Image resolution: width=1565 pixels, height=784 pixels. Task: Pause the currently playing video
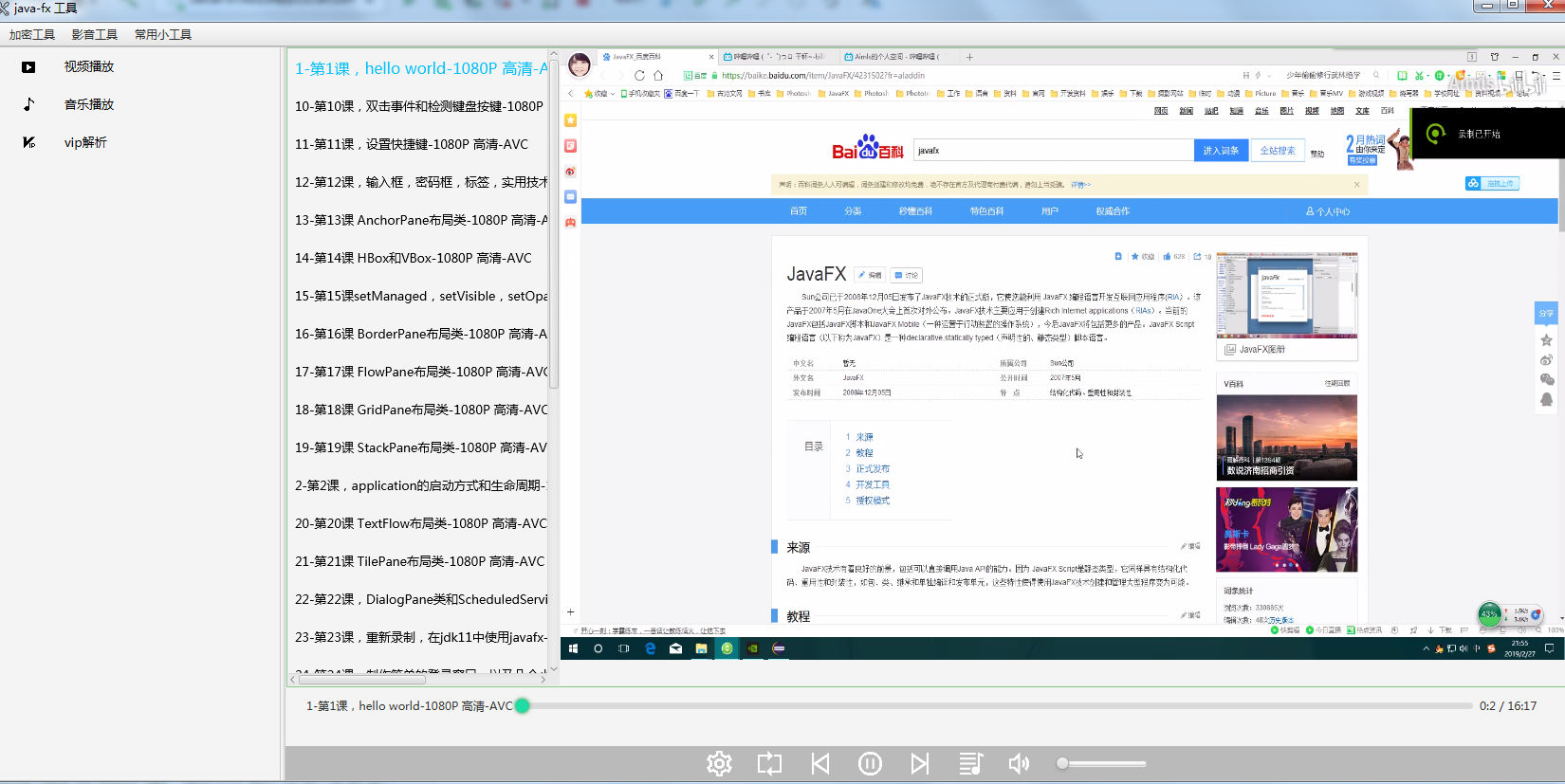(x=870, y=763)
